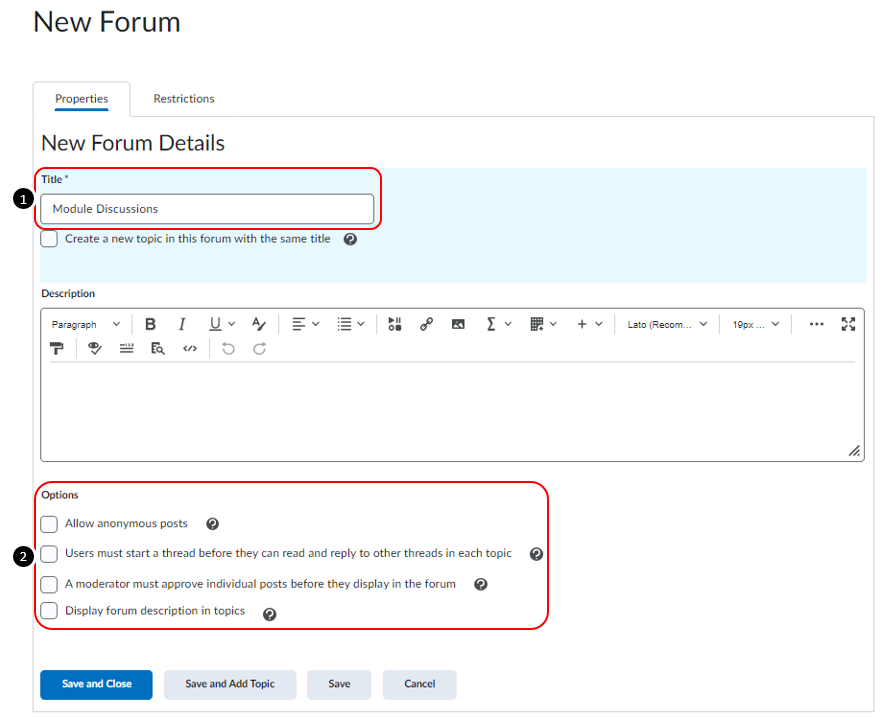Apply italic formatting
The height and width of the screenshot is (717, 882).
click(x=182, y=323)
